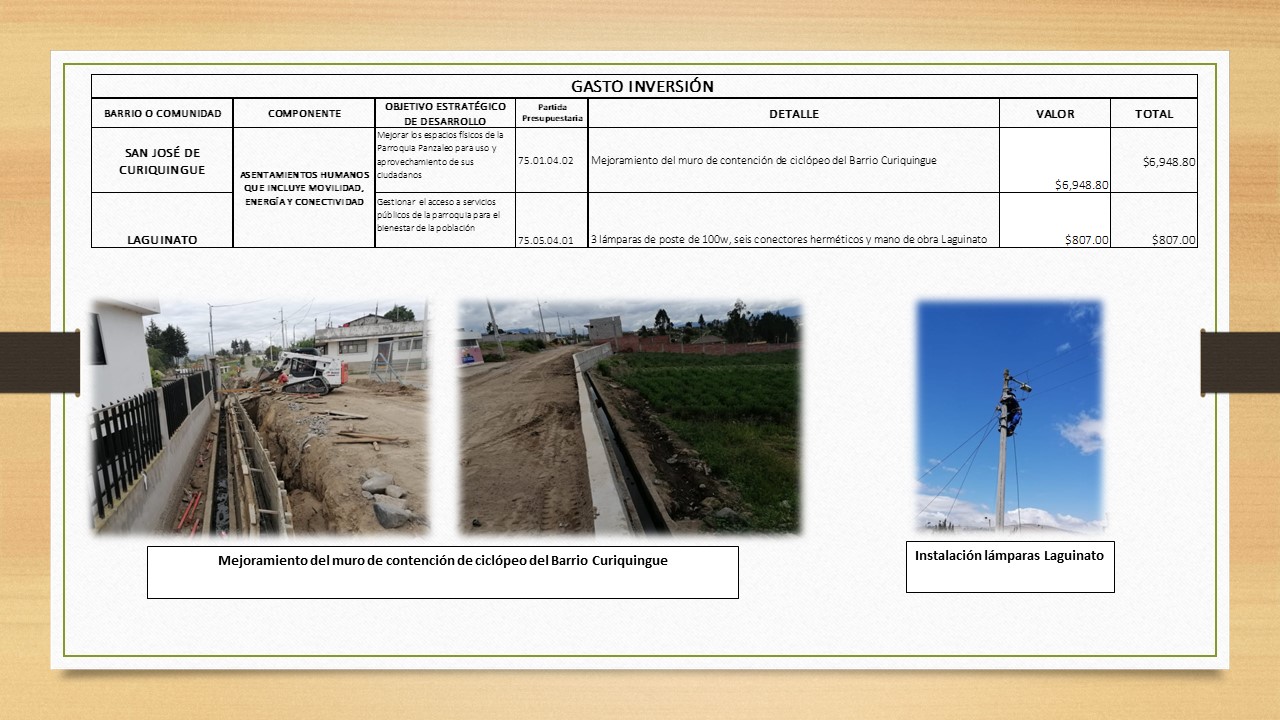Click the SAN JOSÉ DE CURIQUINGUE cell
This screenshot has width=1280, height=720.
click(x=162, y=161)
